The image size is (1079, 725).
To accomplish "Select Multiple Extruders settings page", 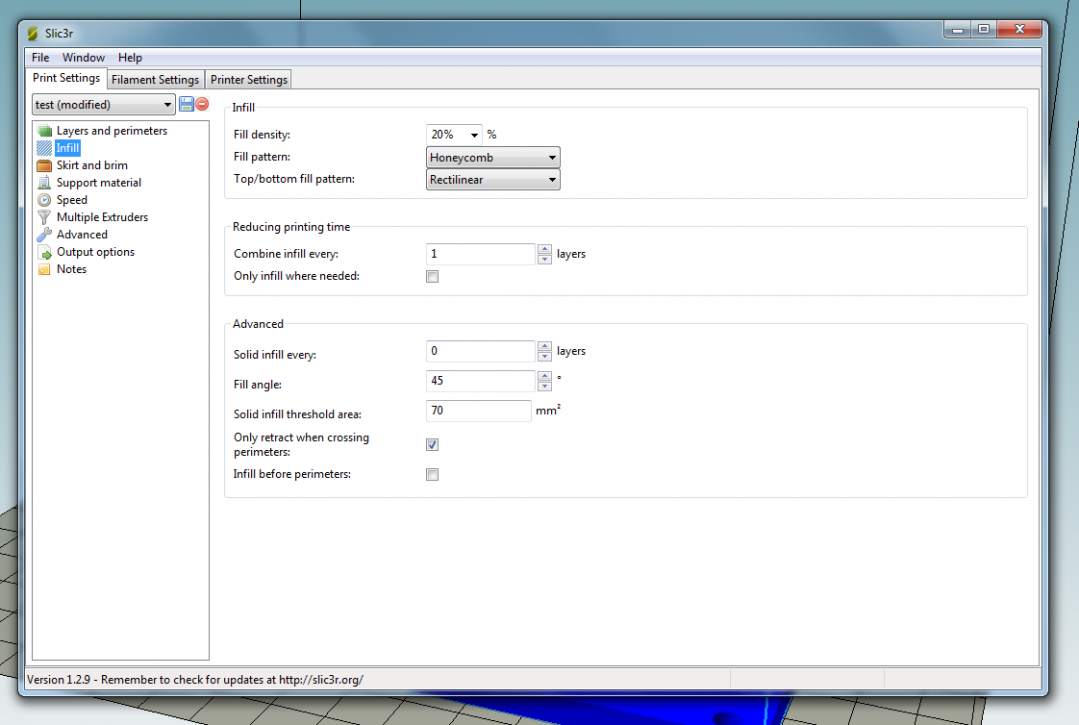I will (103, 217).
